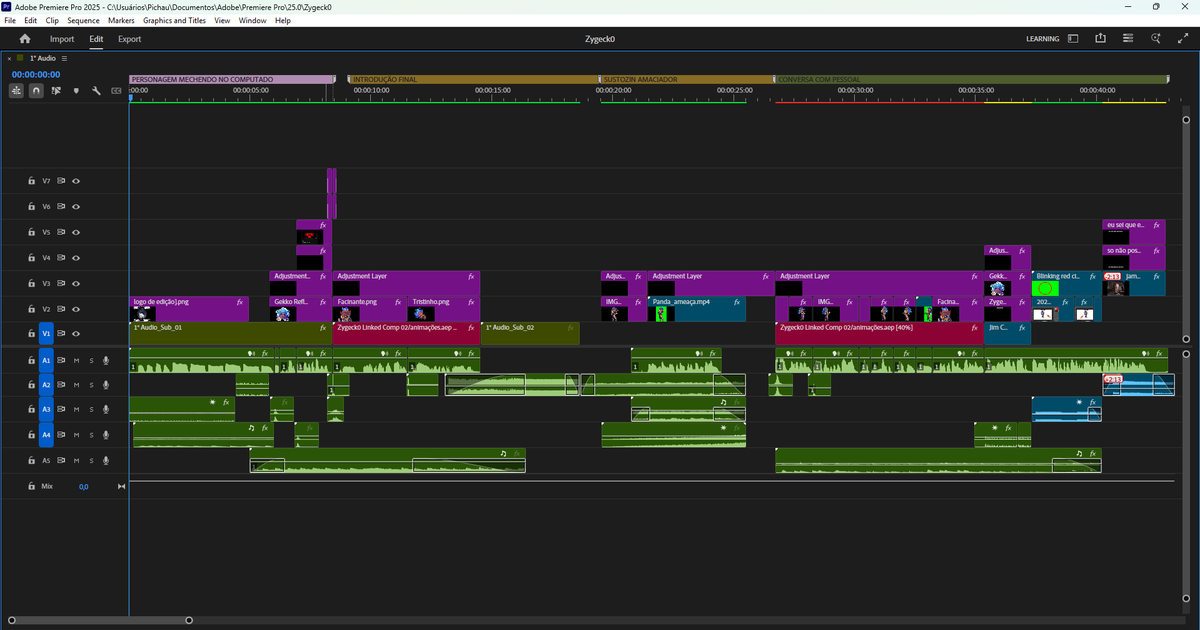Open the File menu

pos(11,20)
